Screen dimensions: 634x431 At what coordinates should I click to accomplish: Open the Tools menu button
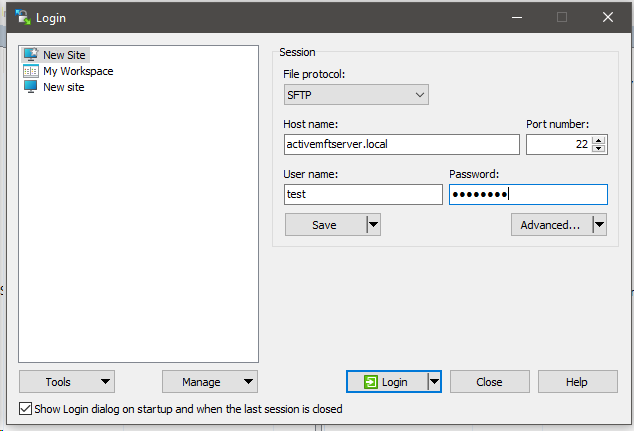pos(66,382)
